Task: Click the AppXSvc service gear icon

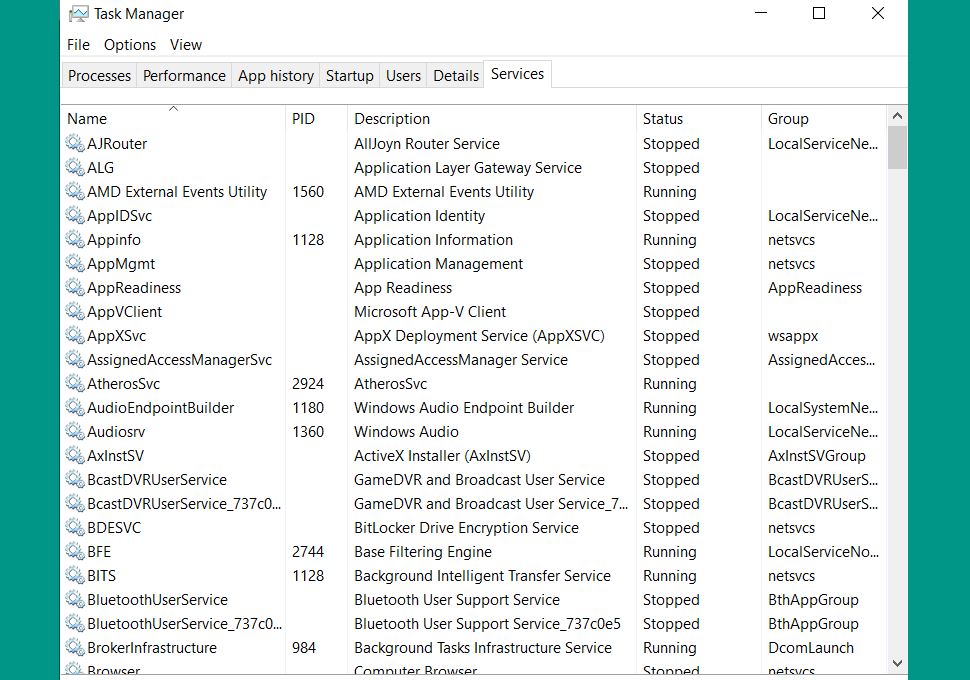Action: pos(75,336)
